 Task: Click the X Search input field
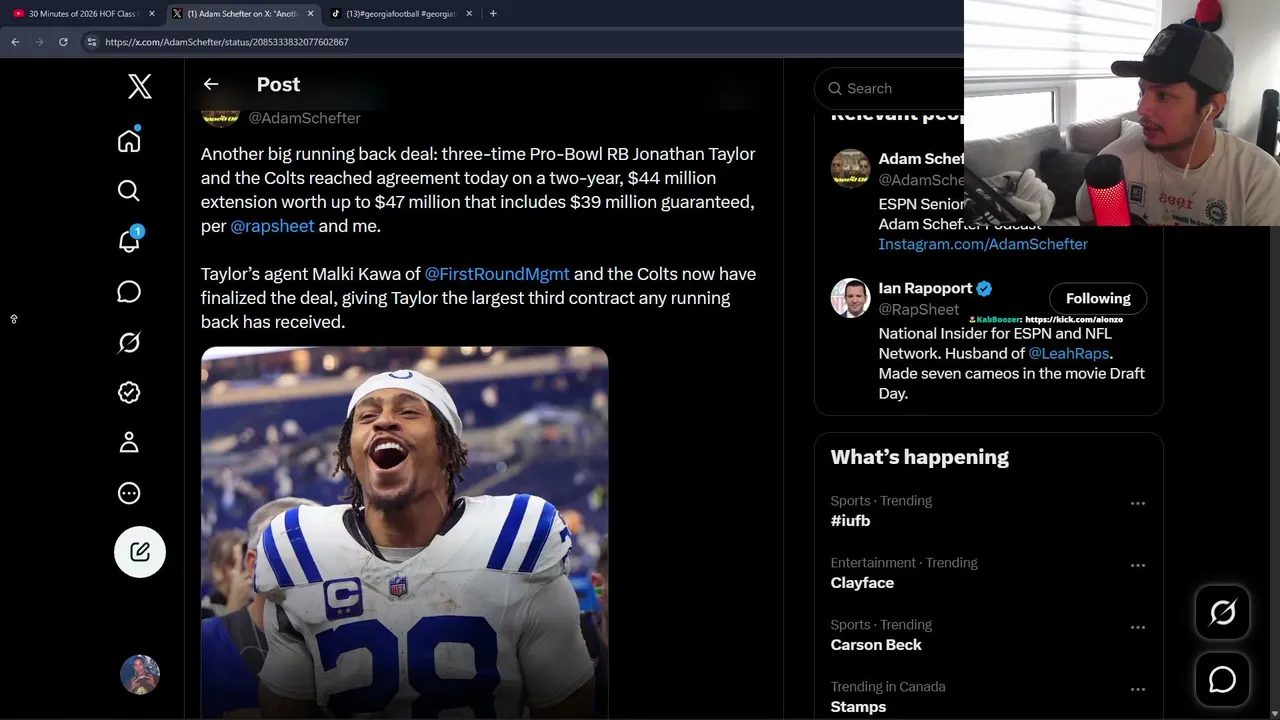pos(890,88)
